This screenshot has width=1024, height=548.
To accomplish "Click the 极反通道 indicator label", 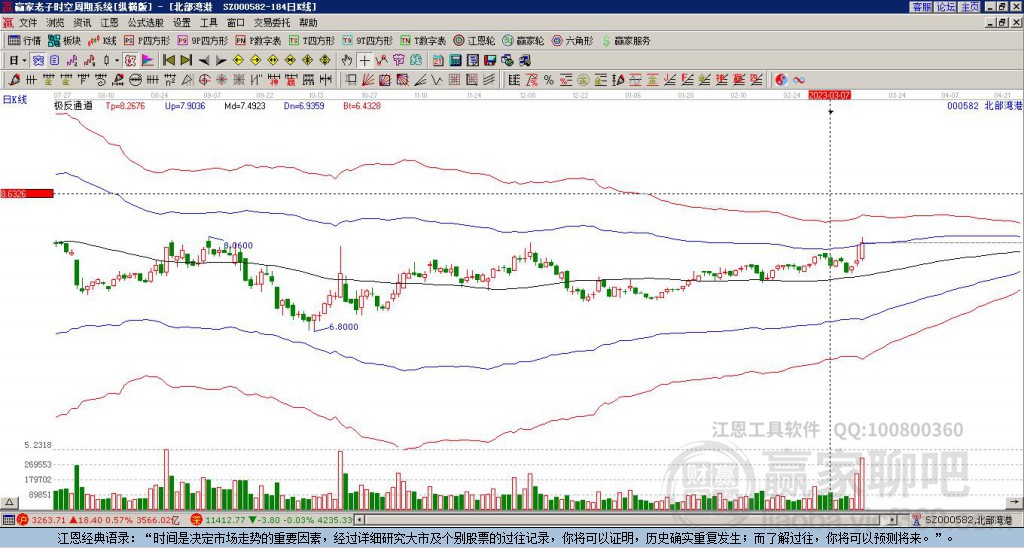I will (x=73, y=105).
